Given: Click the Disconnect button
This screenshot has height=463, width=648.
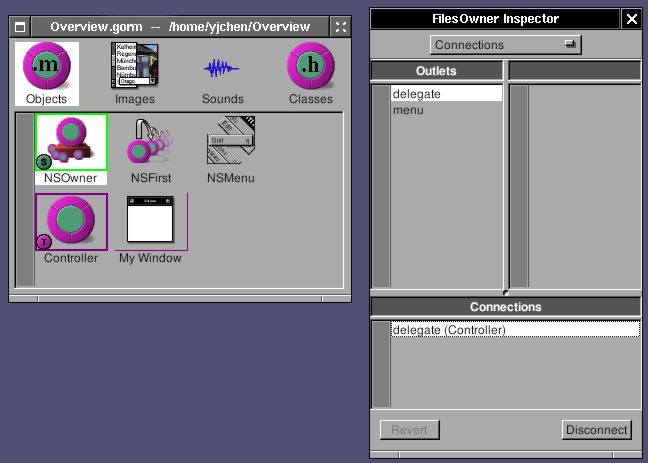Looking at the screenshot, I should coord(596,430).
